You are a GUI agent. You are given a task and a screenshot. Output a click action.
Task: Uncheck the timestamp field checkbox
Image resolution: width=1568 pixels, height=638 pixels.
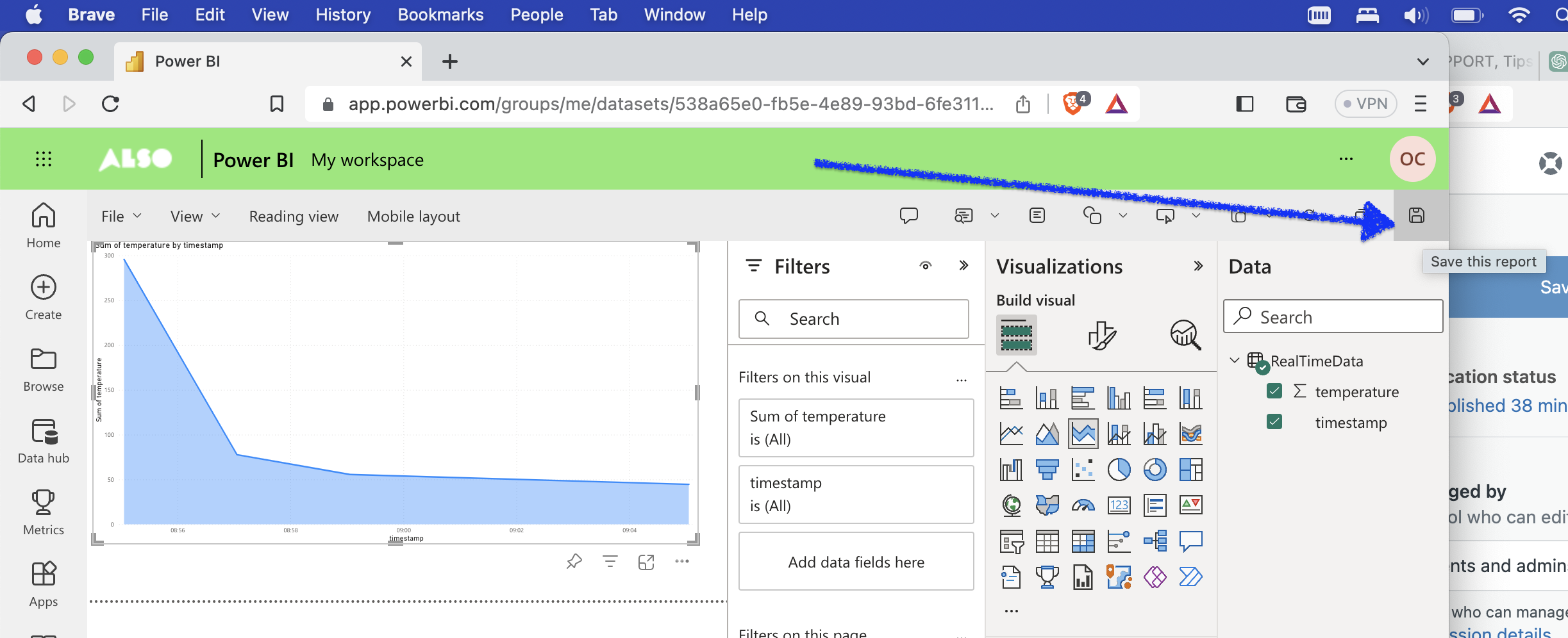1274,421
